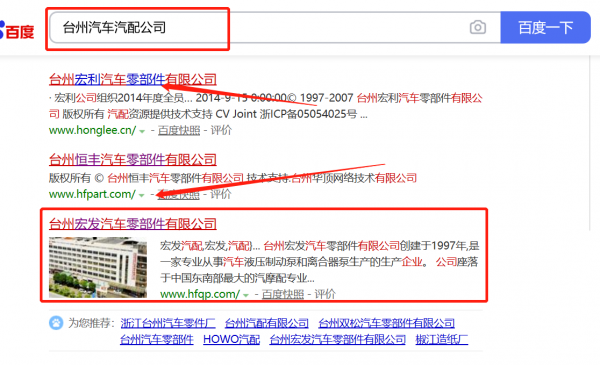Open 台州恒丰汽车零部件有限公司 result title

coord(133,159)
